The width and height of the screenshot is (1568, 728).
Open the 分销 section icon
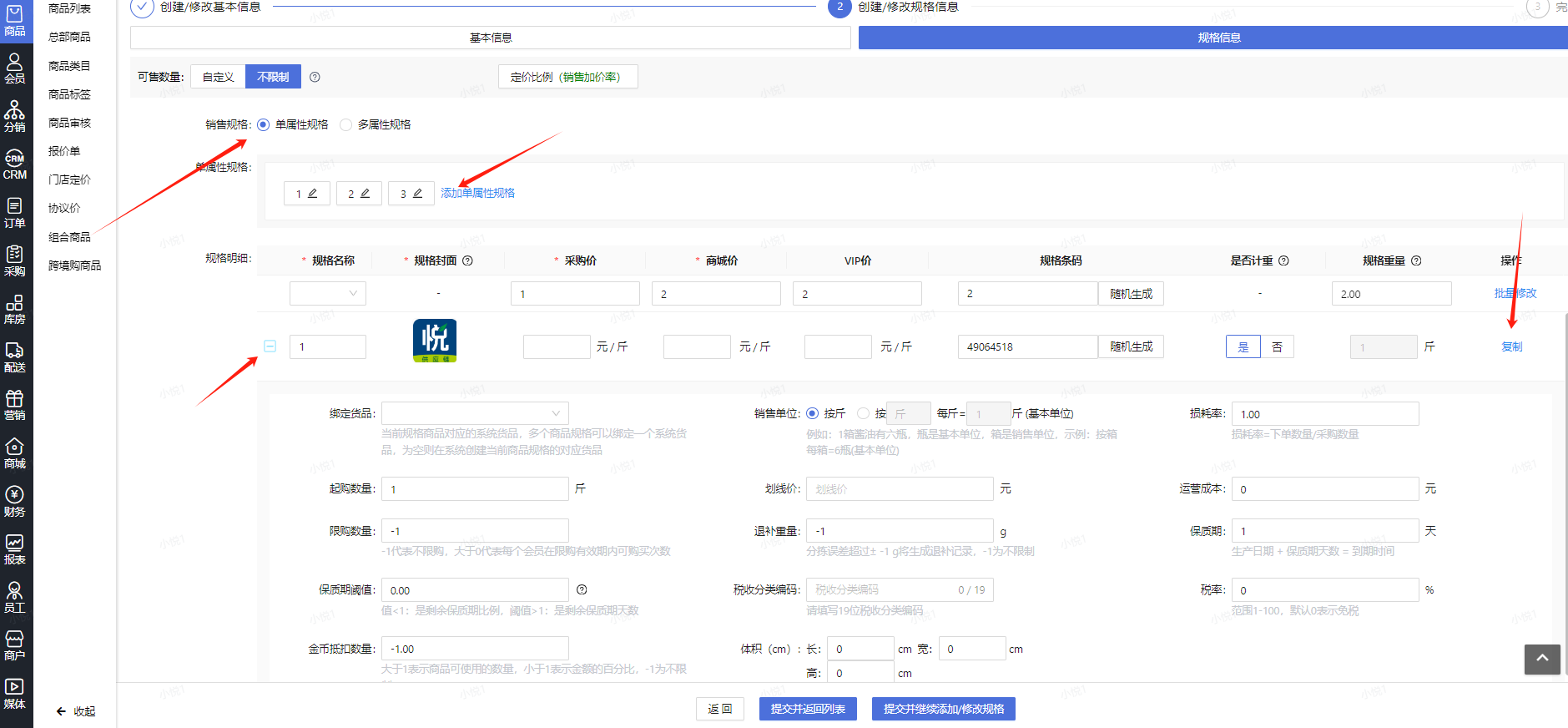(x=15, y=117)
